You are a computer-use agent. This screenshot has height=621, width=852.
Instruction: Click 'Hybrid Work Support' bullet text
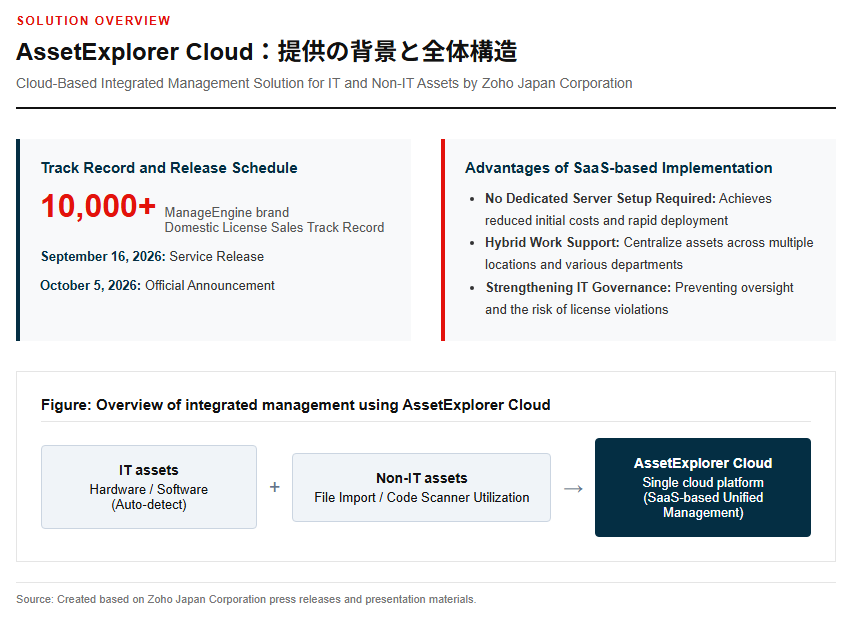pos(649,253)
